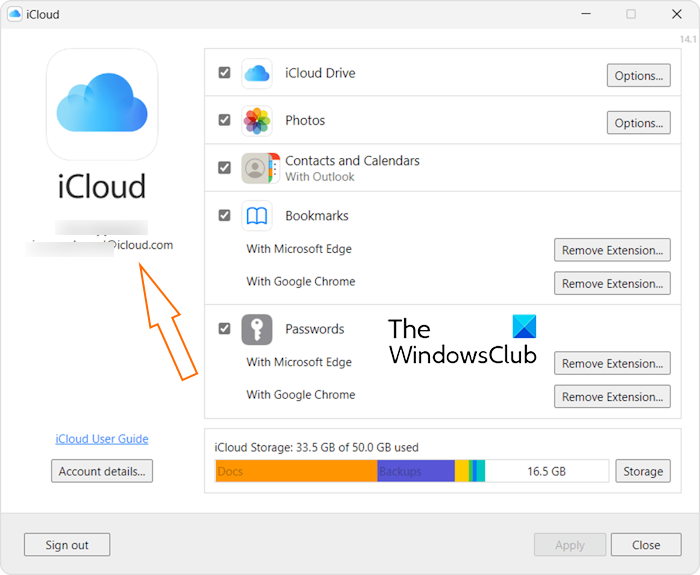700x575 pixels.
Task: Click the iCloud Drive label
Action: tap(320, 73)
